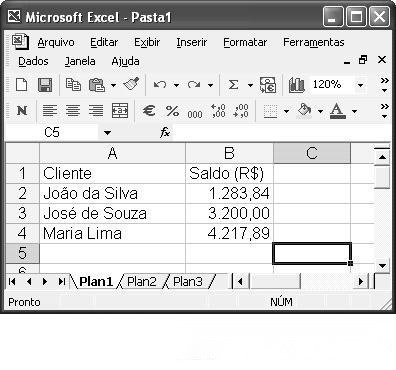The image size is (396, 370).
Task: Align text left
Action: click(50, 110)
